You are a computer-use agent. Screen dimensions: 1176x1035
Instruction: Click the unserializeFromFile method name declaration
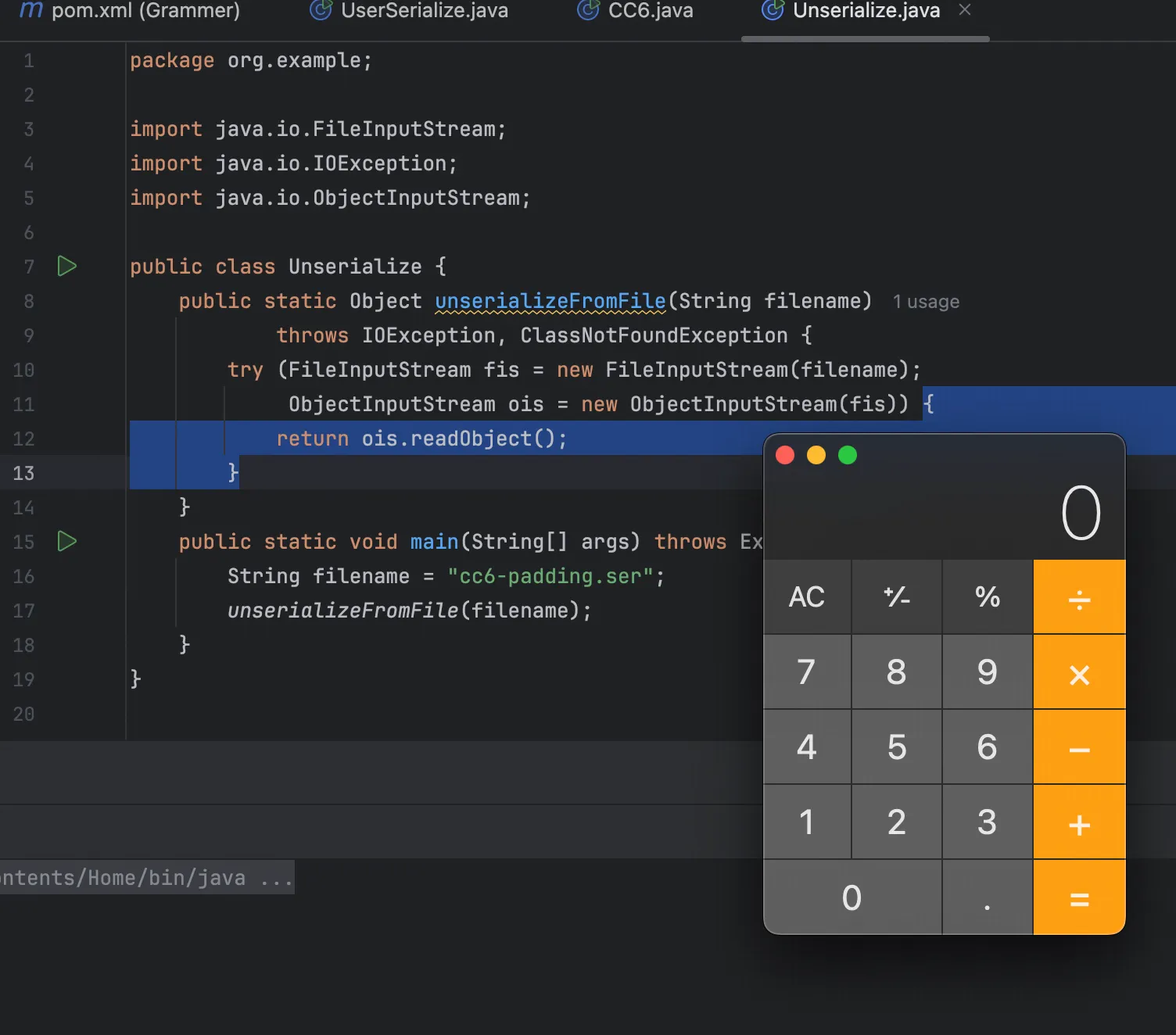coord(550,301)
